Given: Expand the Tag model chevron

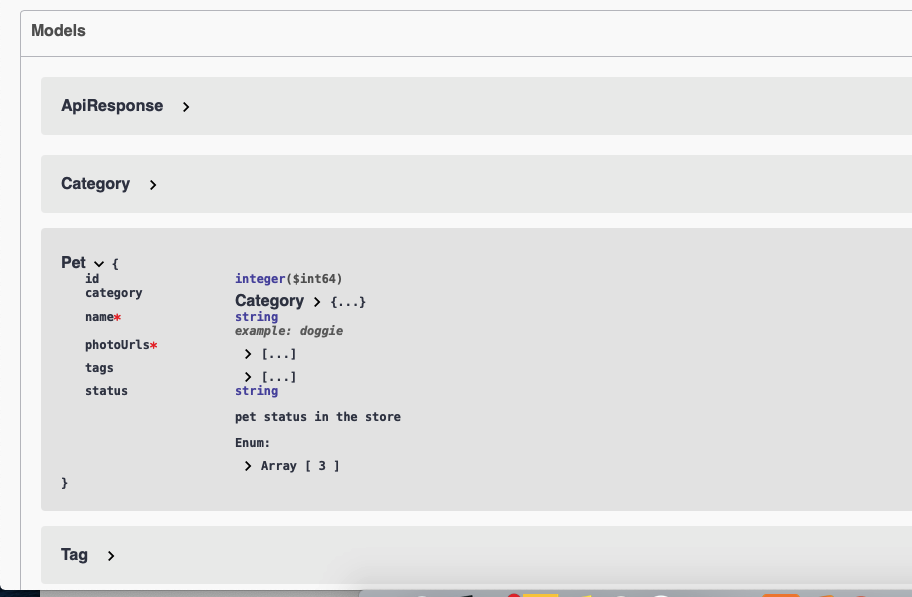Looking at the screenshot, I should (111, 556).
